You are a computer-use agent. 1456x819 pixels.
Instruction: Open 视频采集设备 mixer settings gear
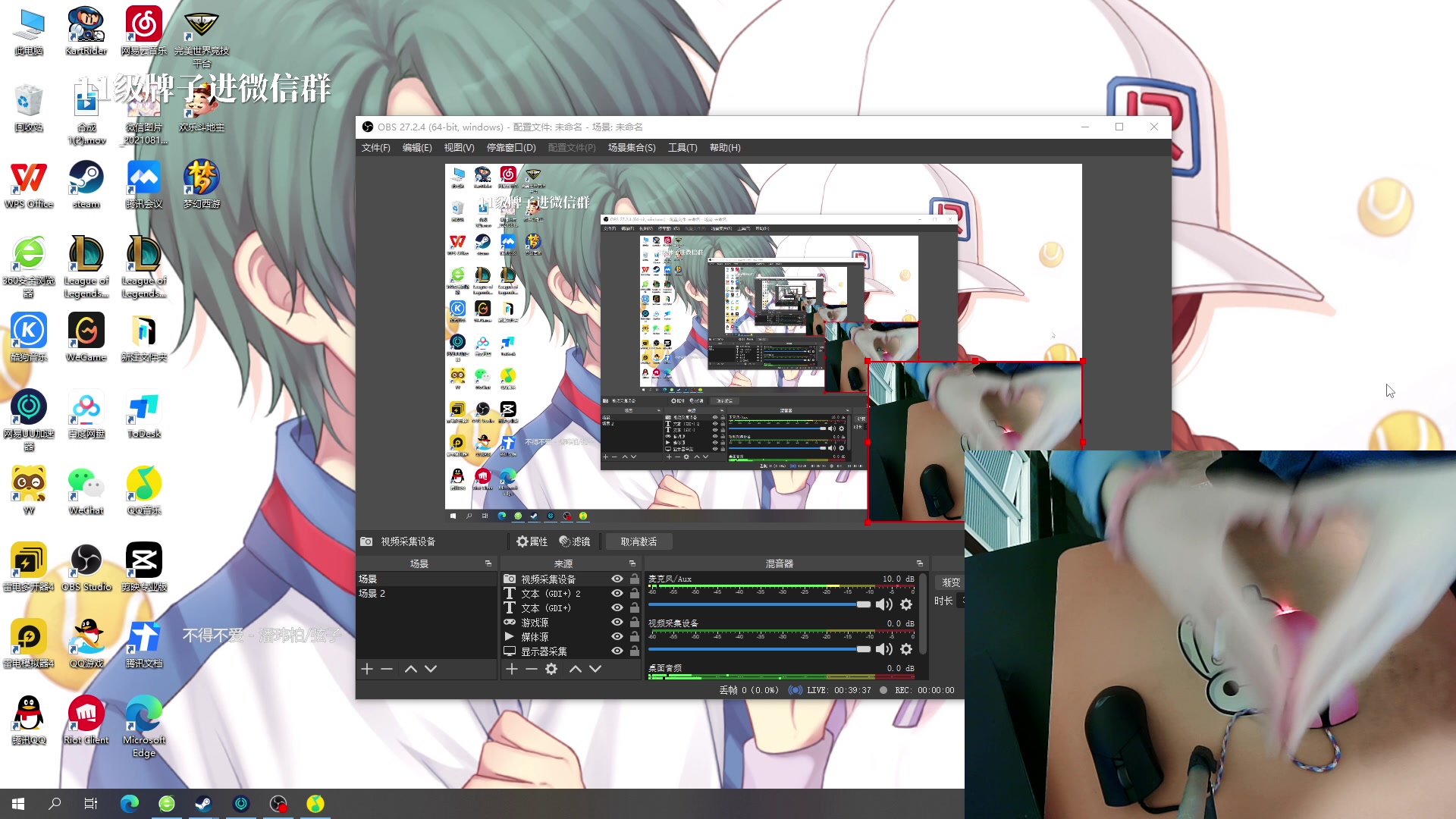pyautogui.click(x=906, y=649)
